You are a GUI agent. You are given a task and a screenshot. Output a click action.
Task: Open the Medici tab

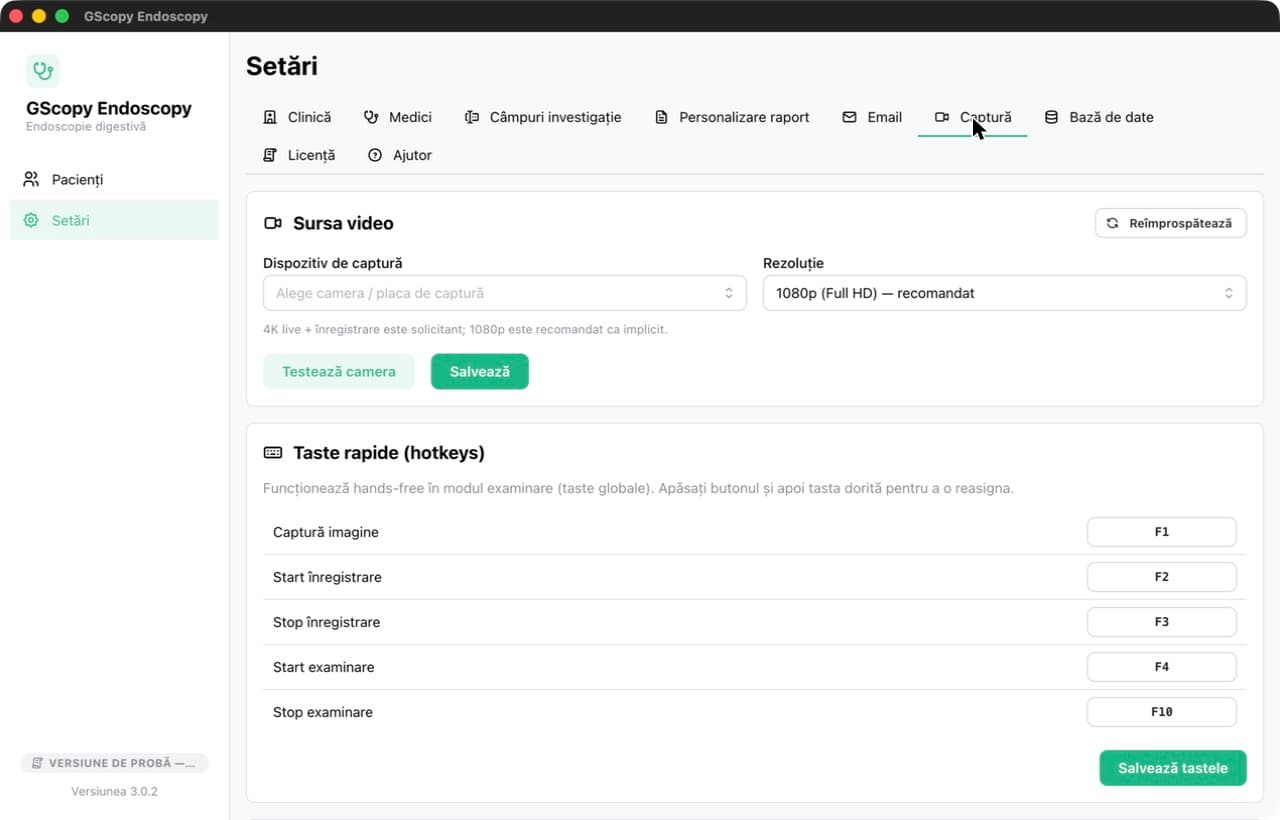tap(398, 117)
